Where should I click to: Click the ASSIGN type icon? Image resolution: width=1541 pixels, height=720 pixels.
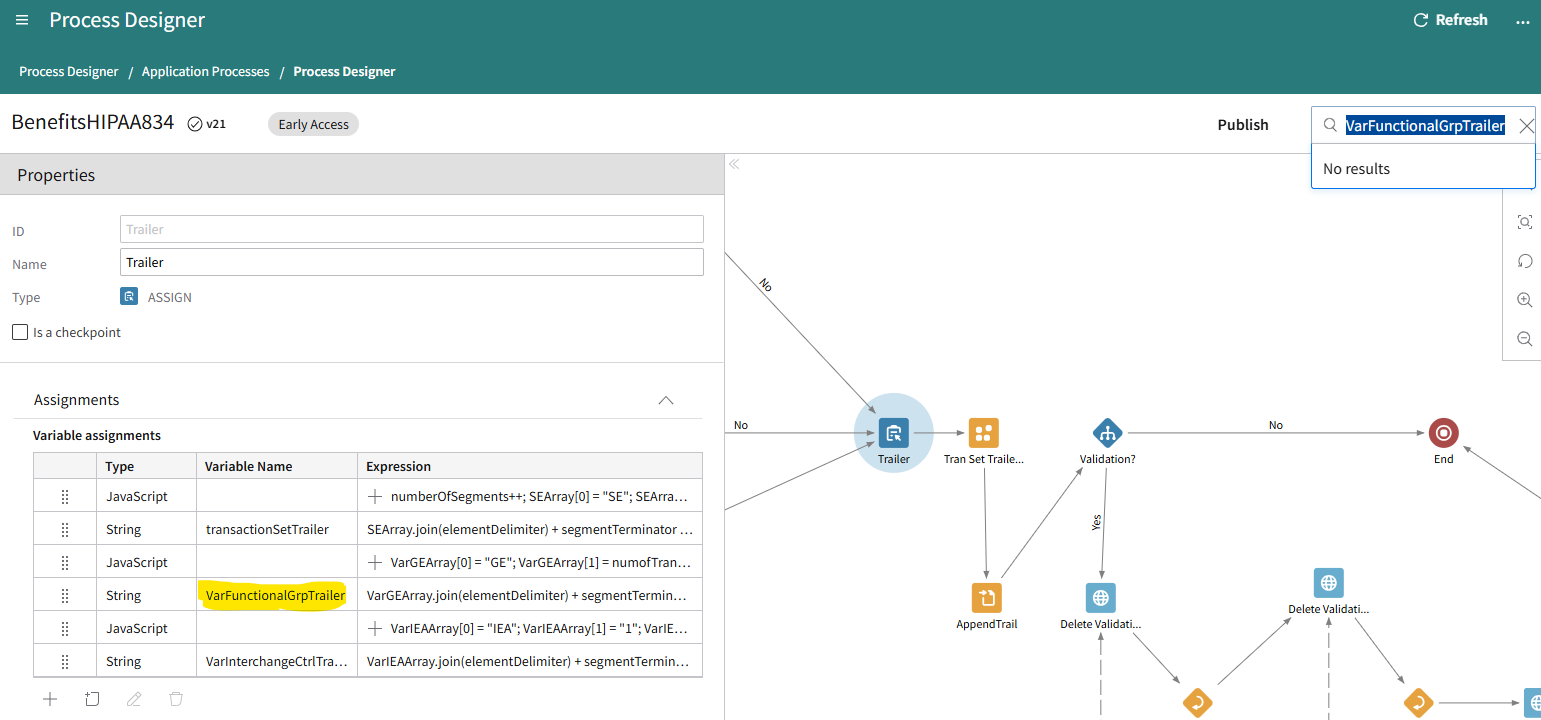coord(129,297)
